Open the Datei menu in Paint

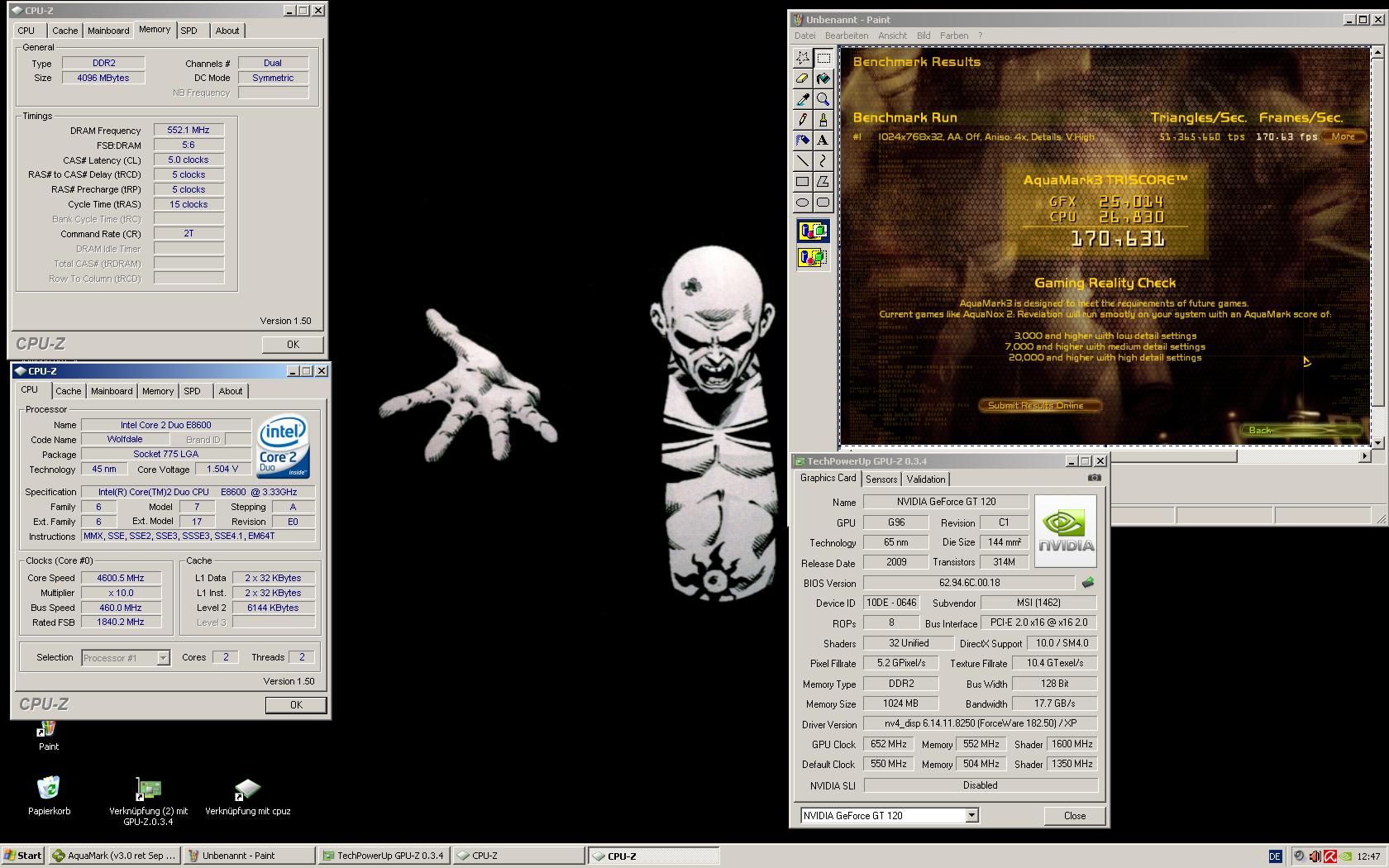(805, 36)
